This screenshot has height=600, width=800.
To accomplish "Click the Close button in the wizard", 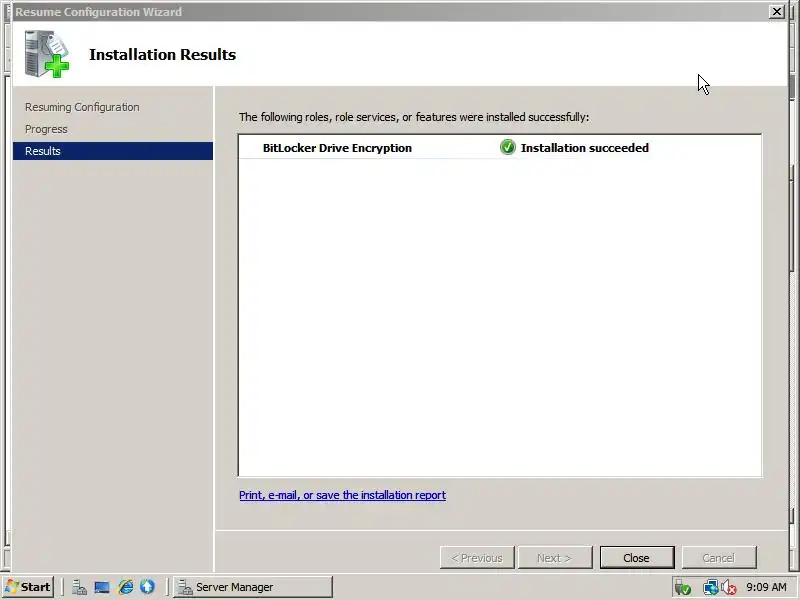I will [637, 558].
